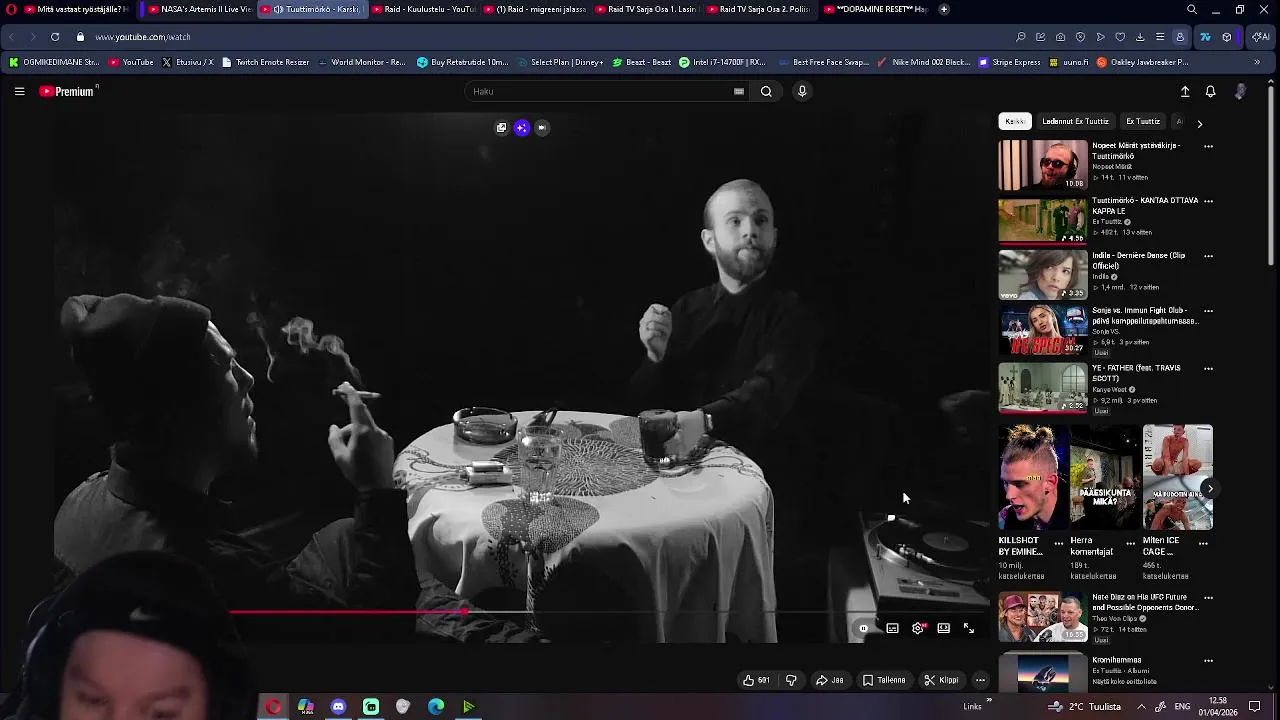This screenshot has height=720, width=1280.
Task: Open options menu for YE - FATHER video
Action: pos(1208,369)
